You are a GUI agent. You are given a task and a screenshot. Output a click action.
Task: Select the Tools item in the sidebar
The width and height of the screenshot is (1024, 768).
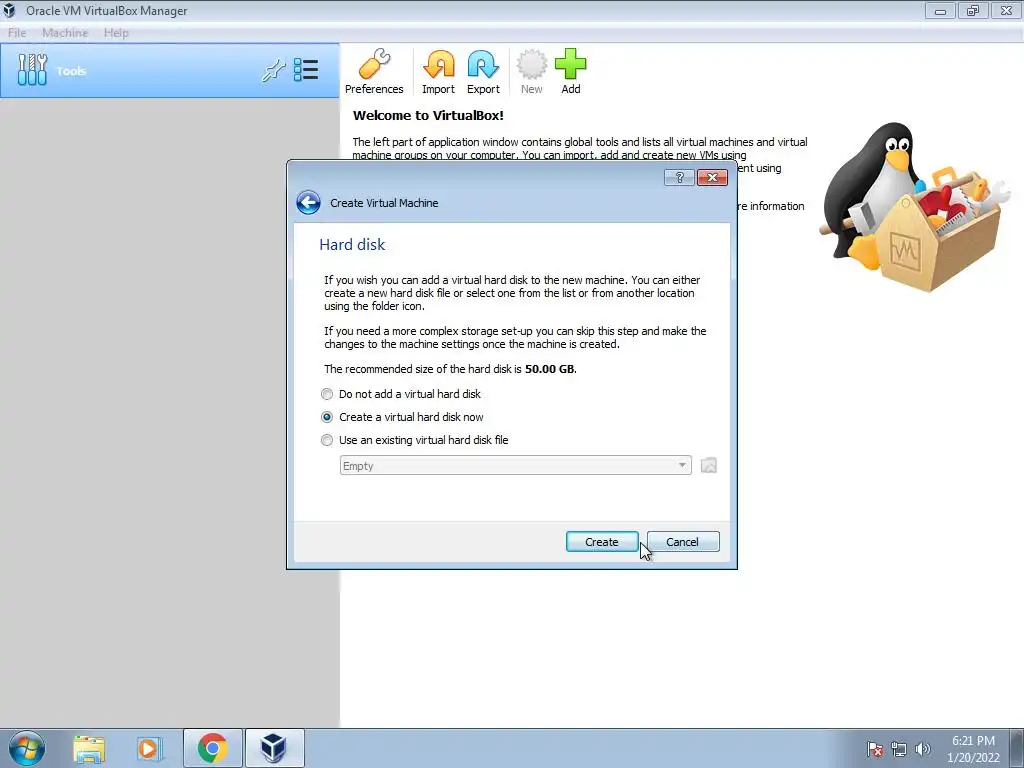[x=170, y=71]
